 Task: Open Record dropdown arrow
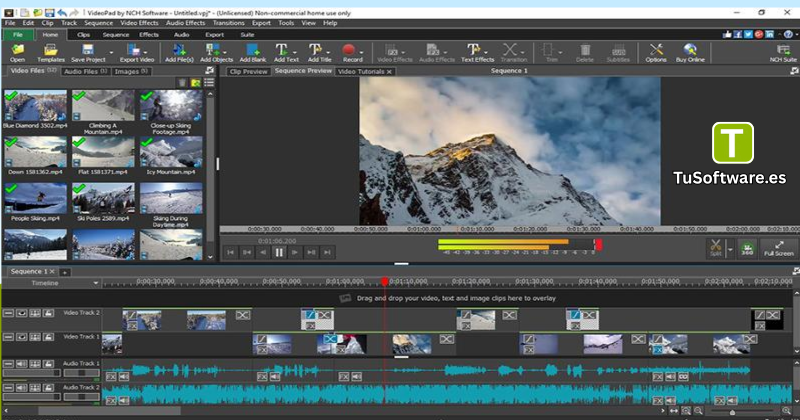point(361,52)
